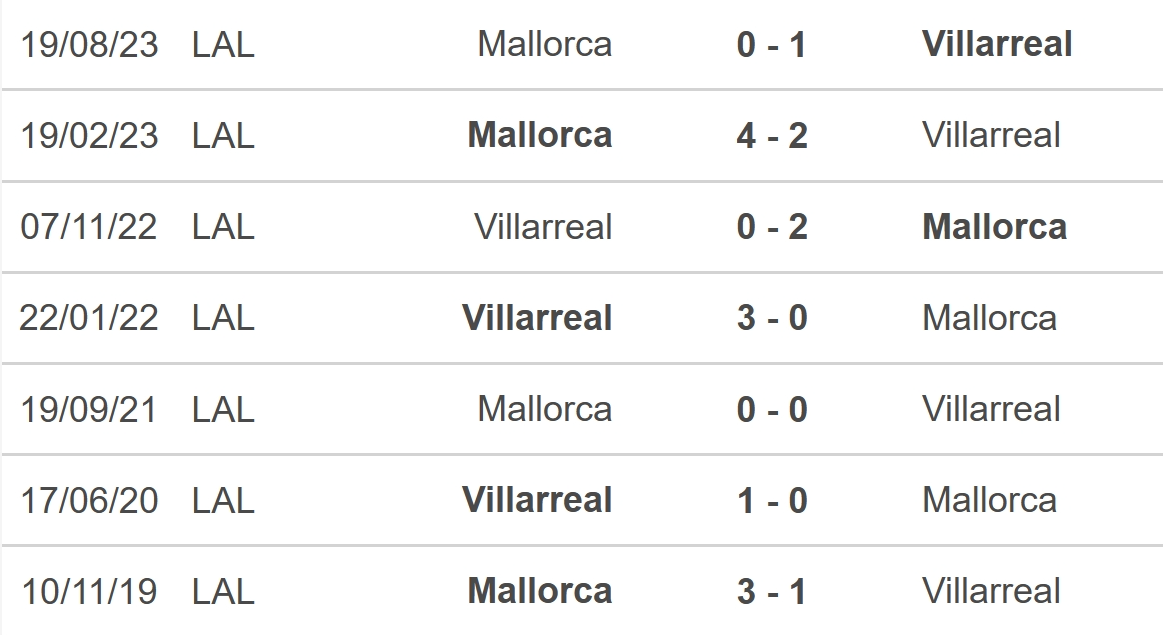Viewport: 1163px width, 635px height.
Task: Open the 0 - 0 draw from 19/09/21
Action: (771, 409)
